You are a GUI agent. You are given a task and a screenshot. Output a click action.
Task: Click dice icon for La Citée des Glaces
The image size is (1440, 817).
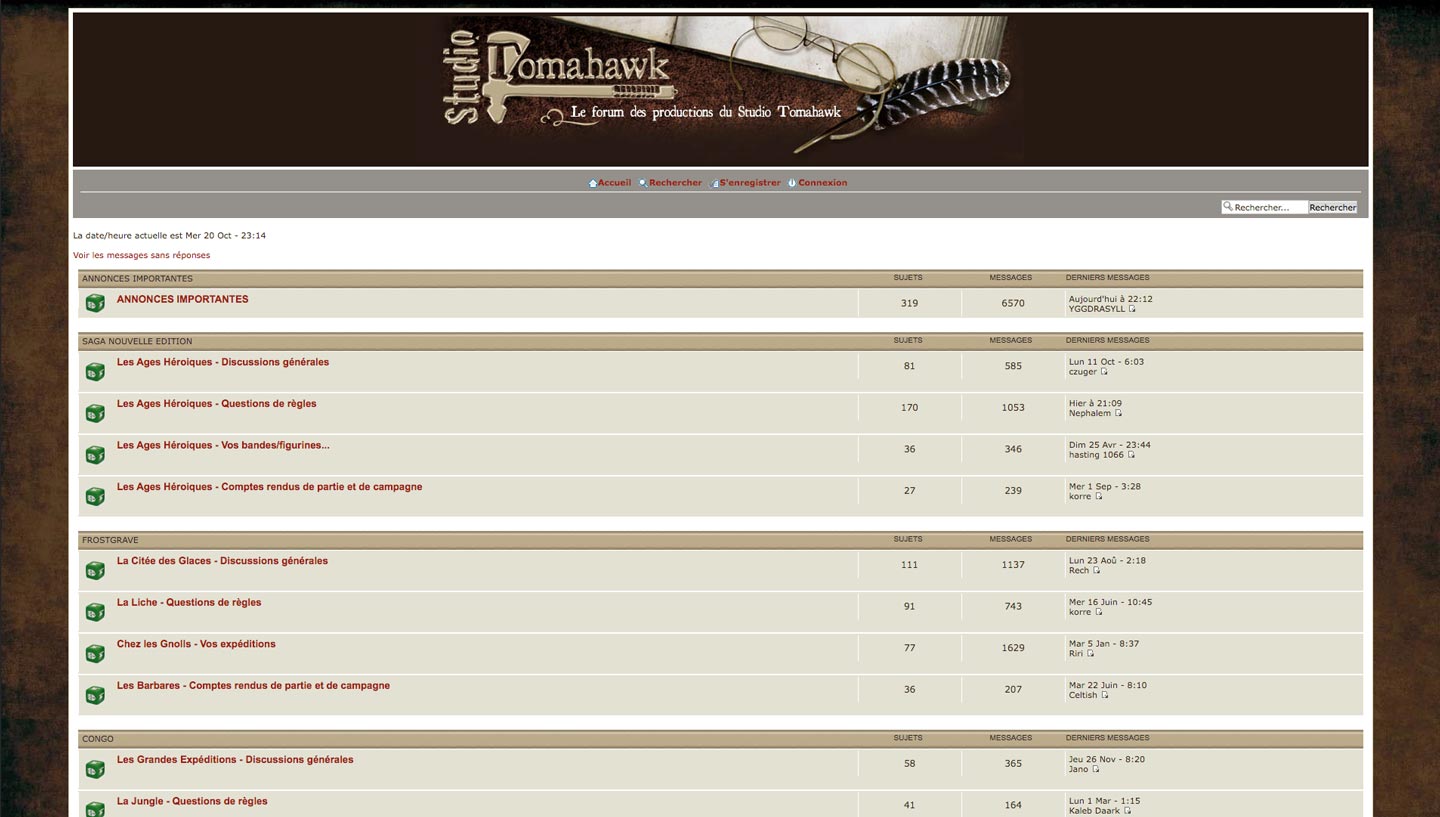[x=95, y=571]
